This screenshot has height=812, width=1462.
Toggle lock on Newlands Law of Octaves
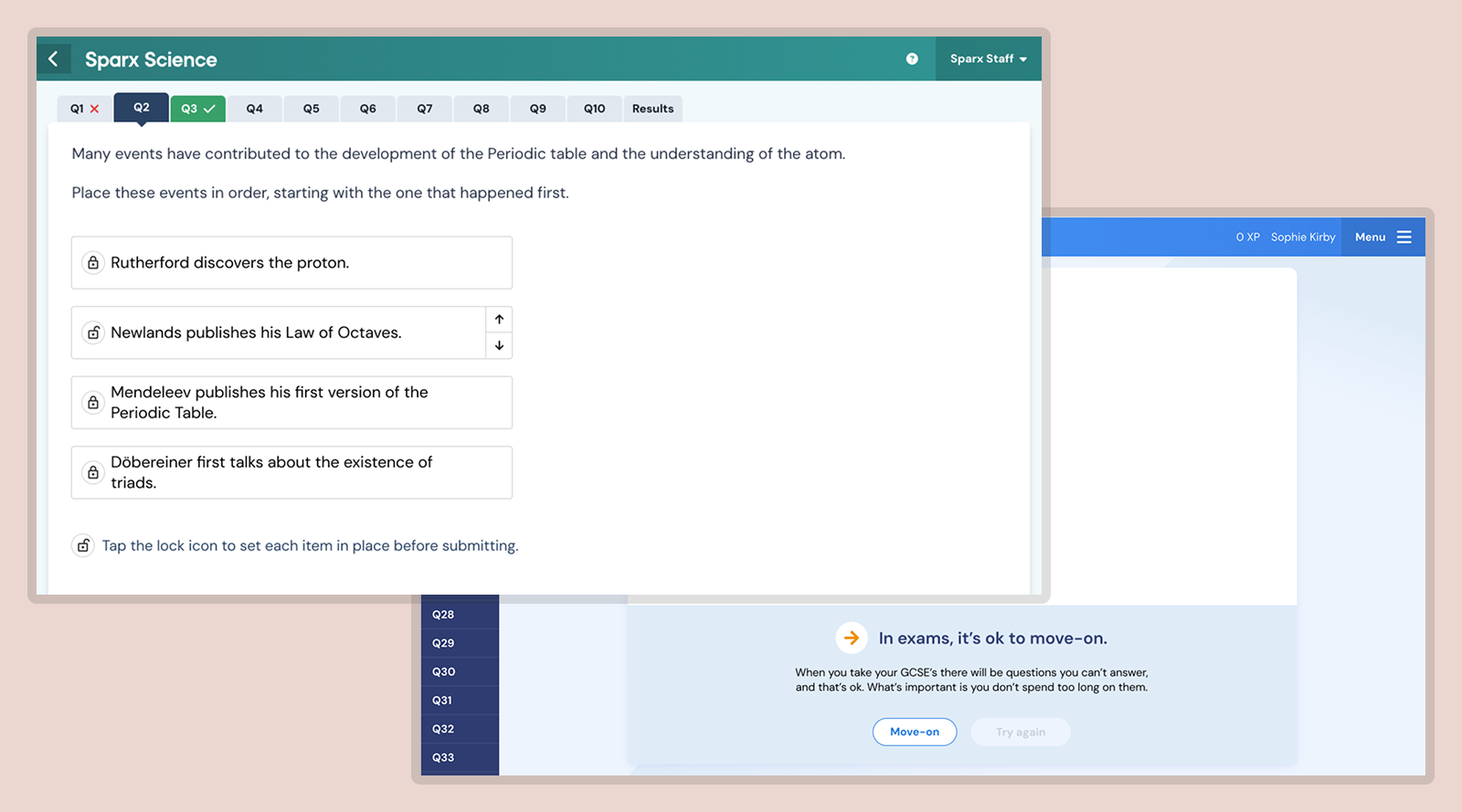click(x=93, y=332)
